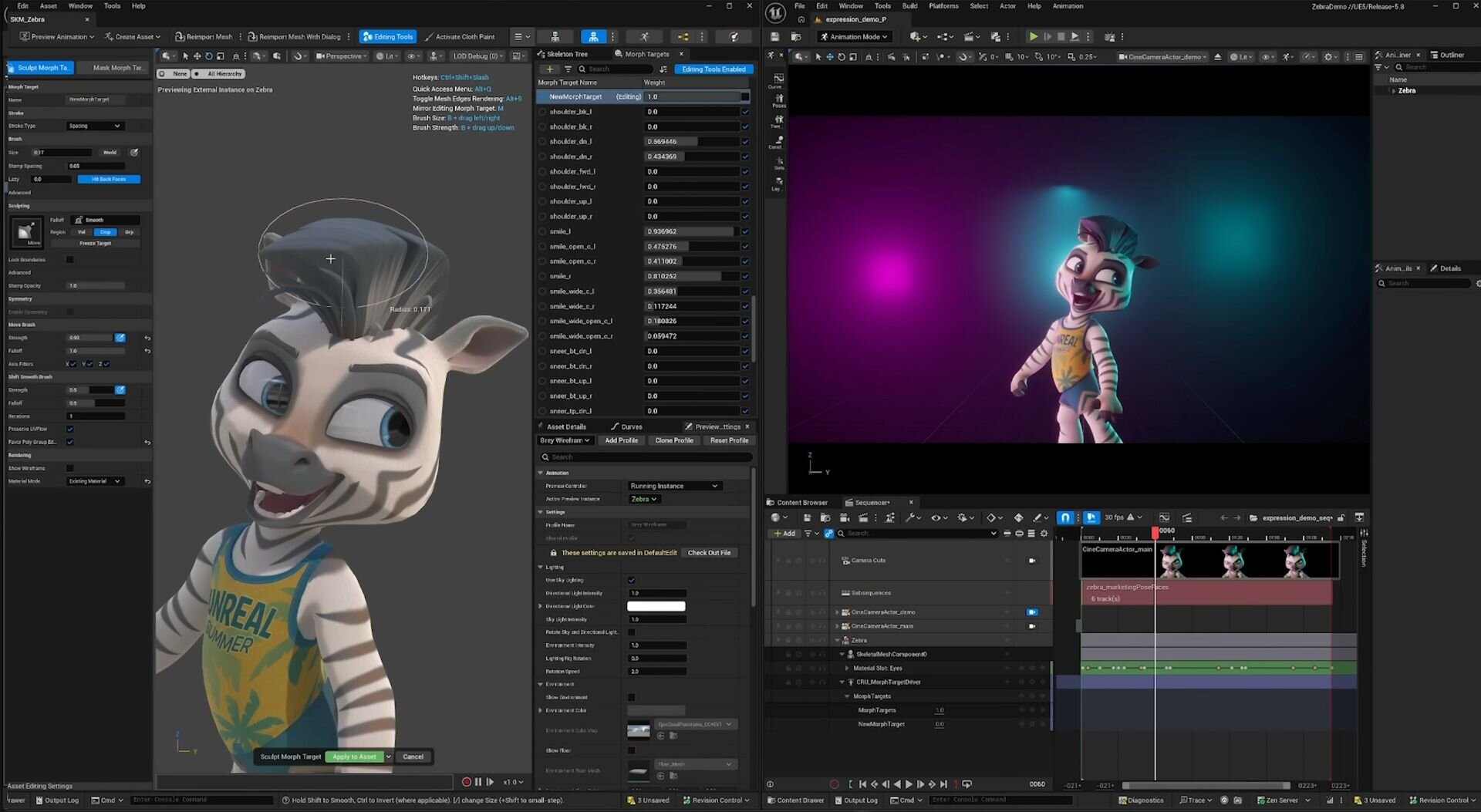Viewport: 1481px width, 812px height.
Task: Stop the level simulation in main editor
Action: tap(1061, 36)
